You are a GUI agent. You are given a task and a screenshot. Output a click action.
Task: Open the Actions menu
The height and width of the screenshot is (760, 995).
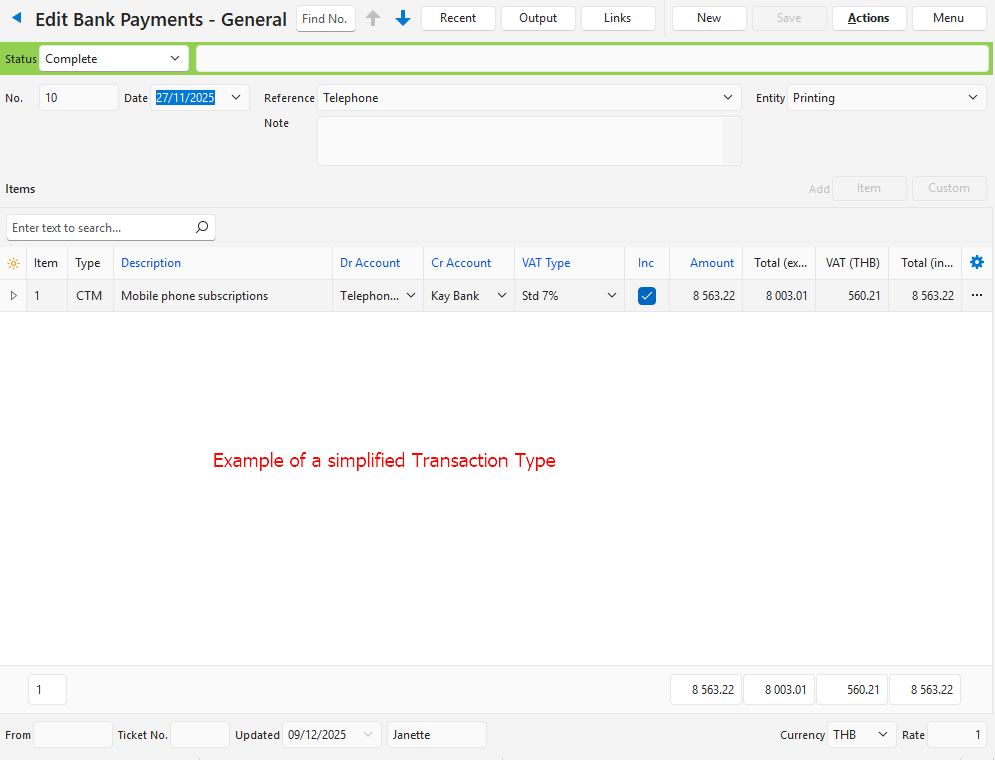click(x=868, y=18)
